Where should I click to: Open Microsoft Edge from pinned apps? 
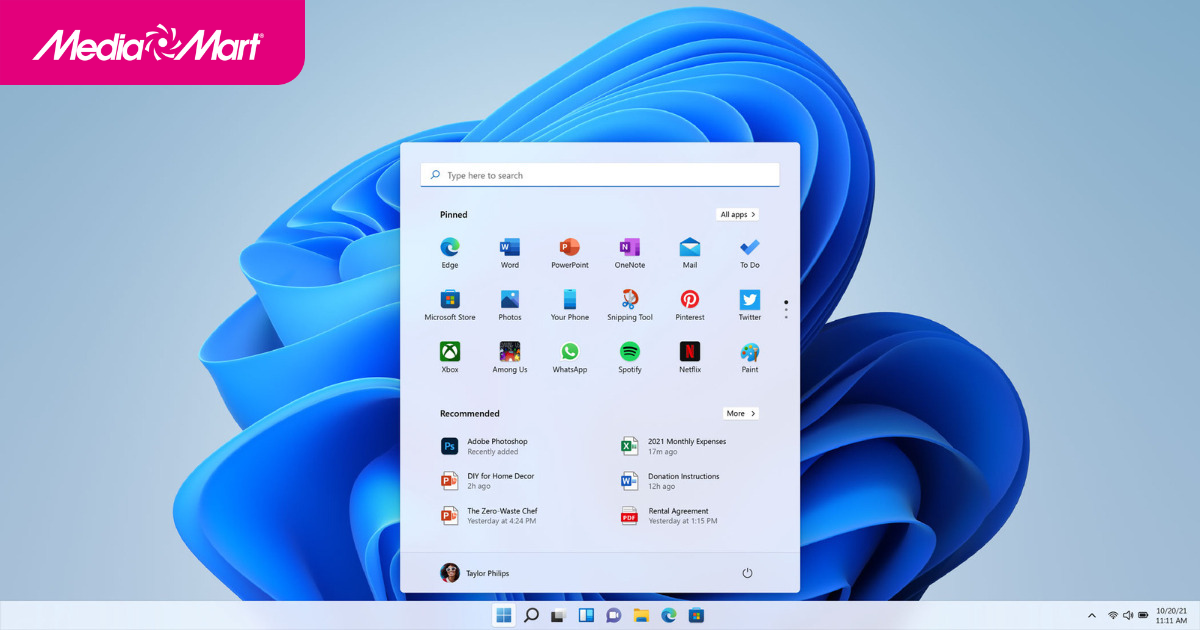pyautogui.click(x=450, y=248)
